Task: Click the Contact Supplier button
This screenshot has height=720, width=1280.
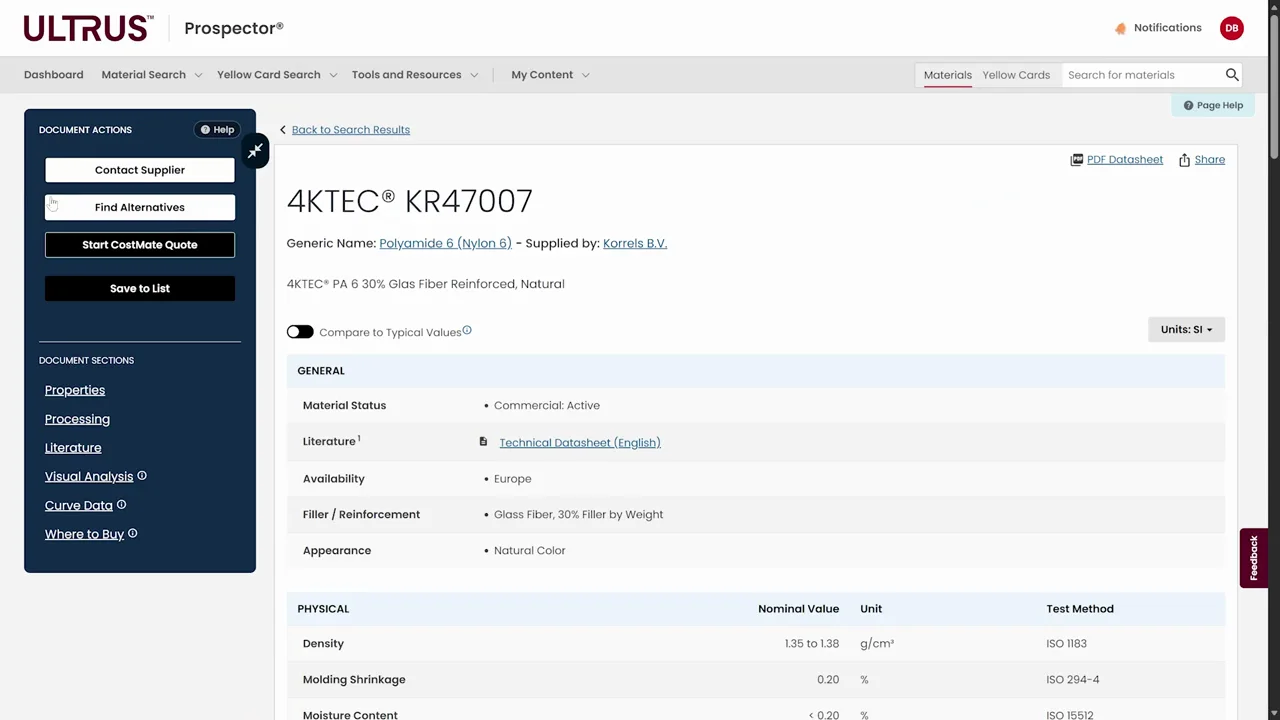Action: click(x=140, y=170)
